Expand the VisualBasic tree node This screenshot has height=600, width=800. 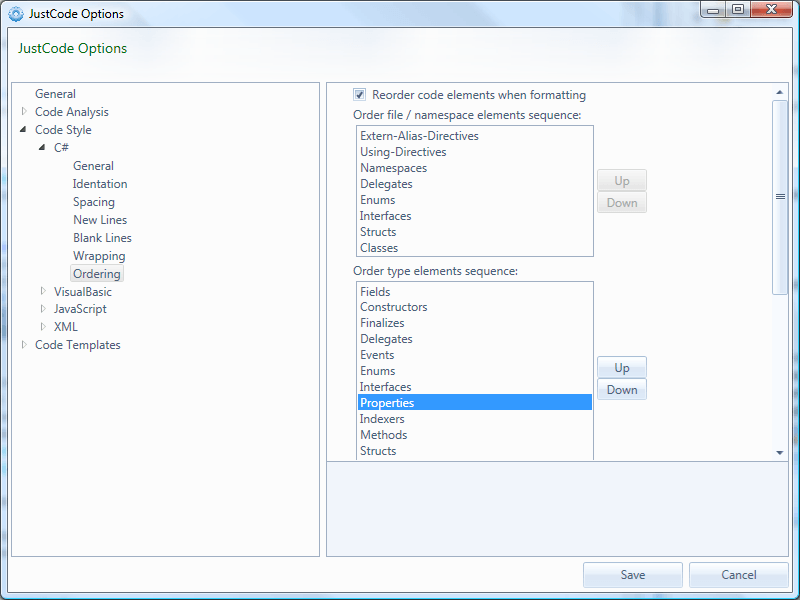coord(43,291)
